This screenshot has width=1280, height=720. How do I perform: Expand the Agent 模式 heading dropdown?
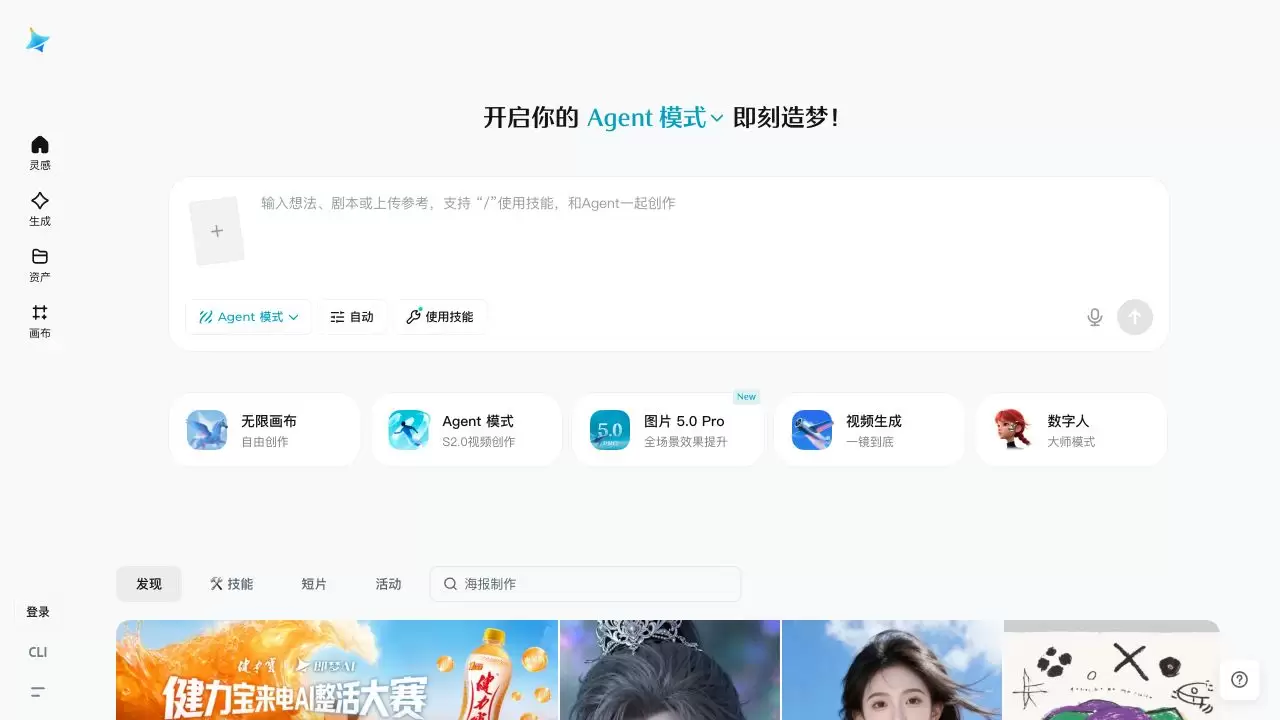tap(655, 118)
